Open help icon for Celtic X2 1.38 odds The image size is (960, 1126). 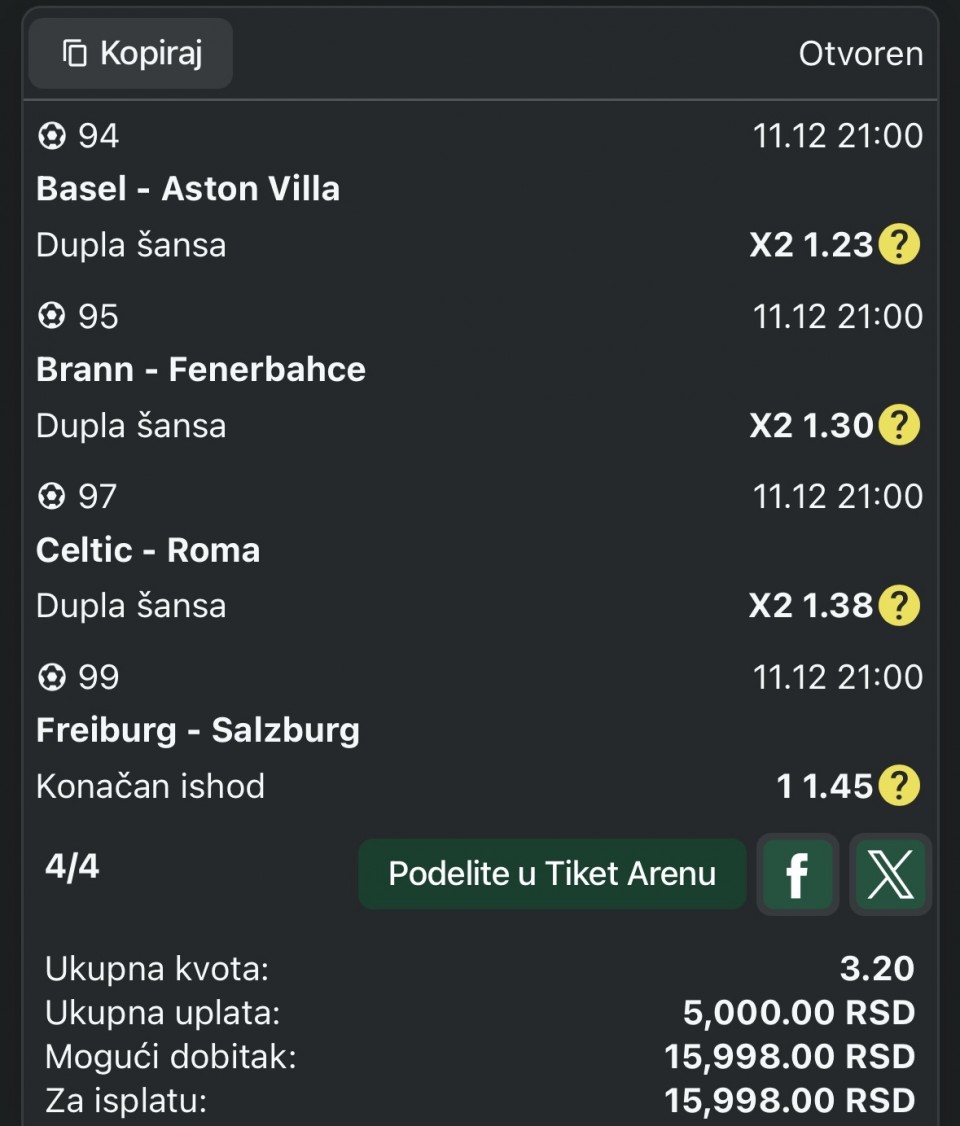pos(898,605)
